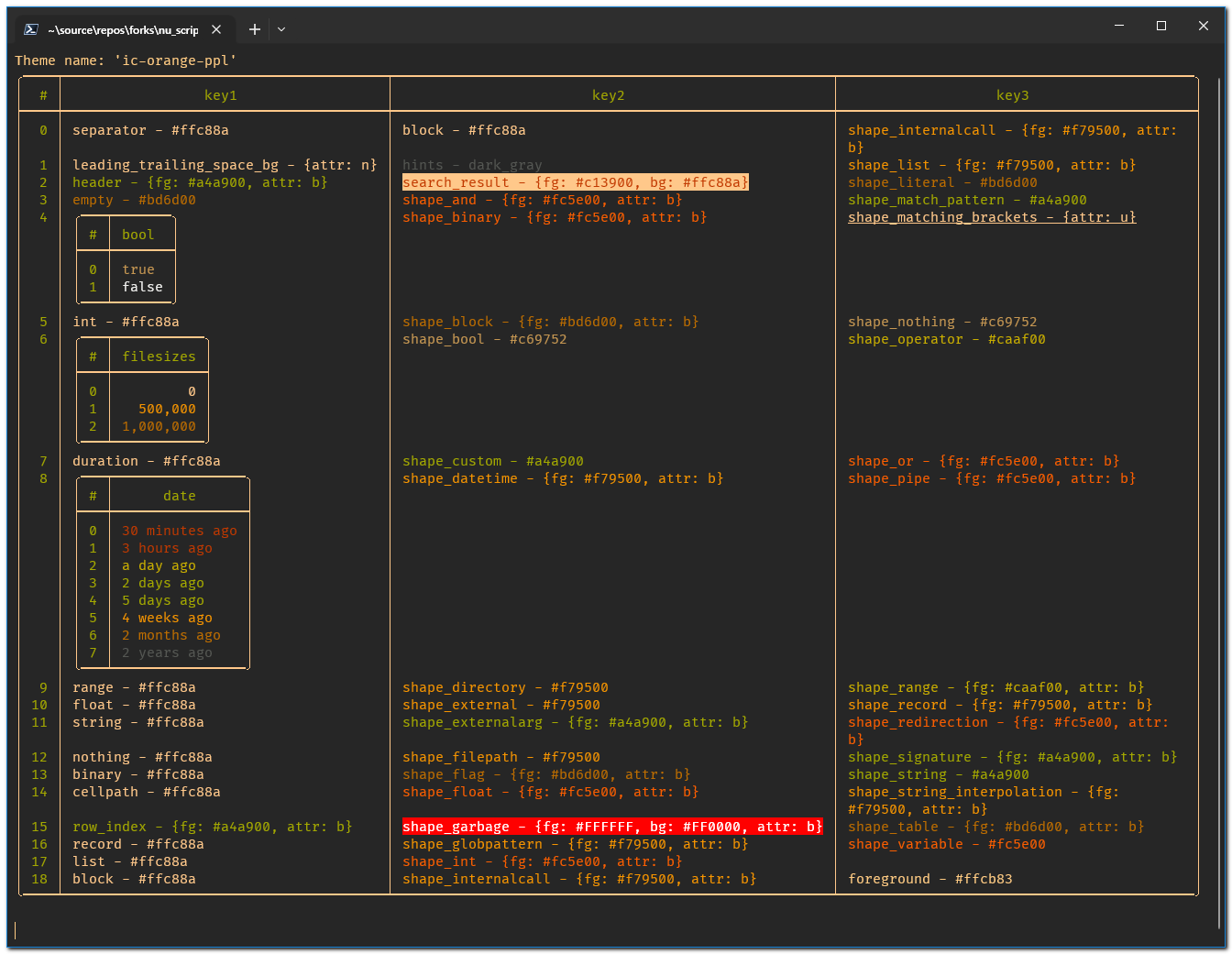Viewport: 1232px width, 954px height.
Task: Click 'block - #ffc88a' in key2 column
Action: [x=464, y=130]
